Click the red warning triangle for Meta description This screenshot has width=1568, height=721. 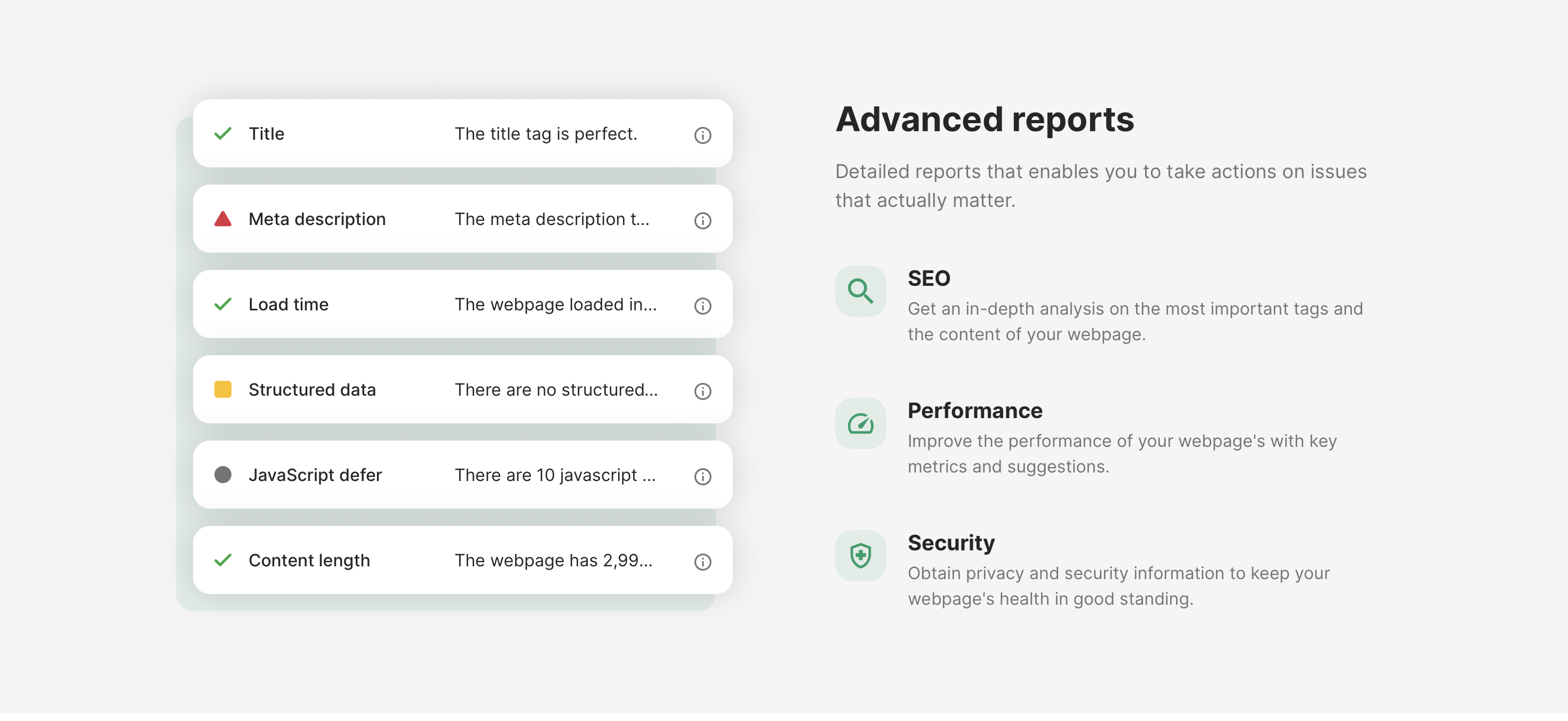tap(223, 219)
